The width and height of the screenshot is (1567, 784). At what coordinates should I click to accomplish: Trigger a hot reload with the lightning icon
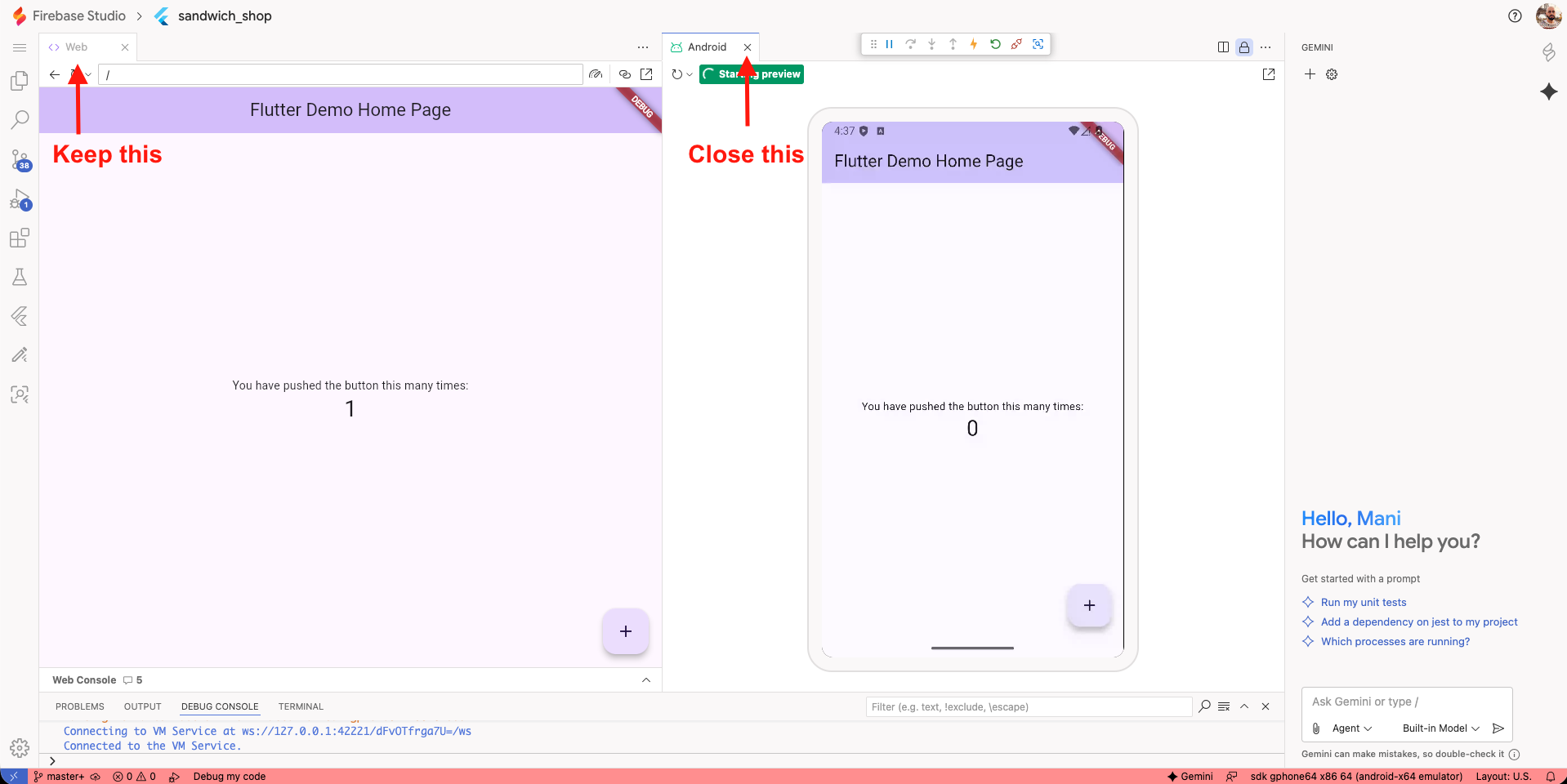pos(974,45)
